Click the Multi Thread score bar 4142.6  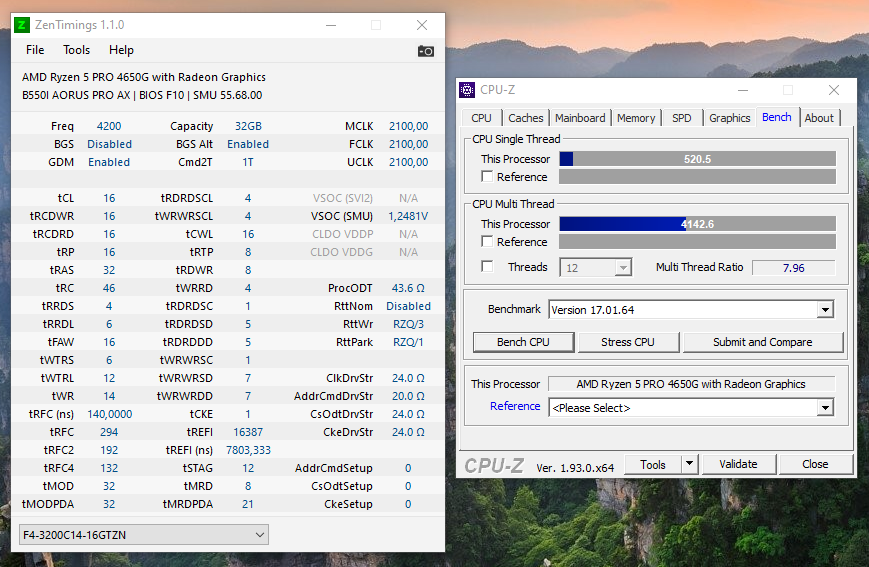coord(697,224)
